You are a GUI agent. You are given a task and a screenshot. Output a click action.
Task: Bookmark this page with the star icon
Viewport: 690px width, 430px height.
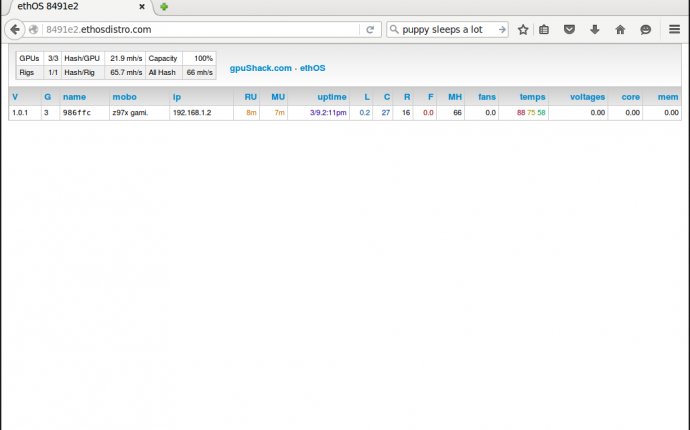[523, 29]
